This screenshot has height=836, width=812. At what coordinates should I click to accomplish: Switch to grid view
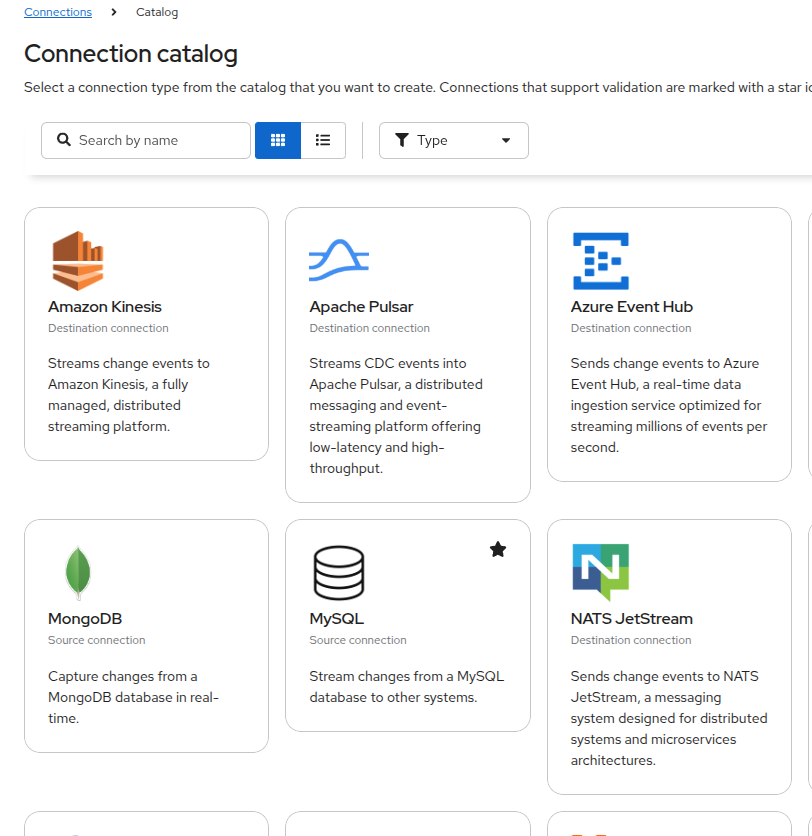click(278, 140)
